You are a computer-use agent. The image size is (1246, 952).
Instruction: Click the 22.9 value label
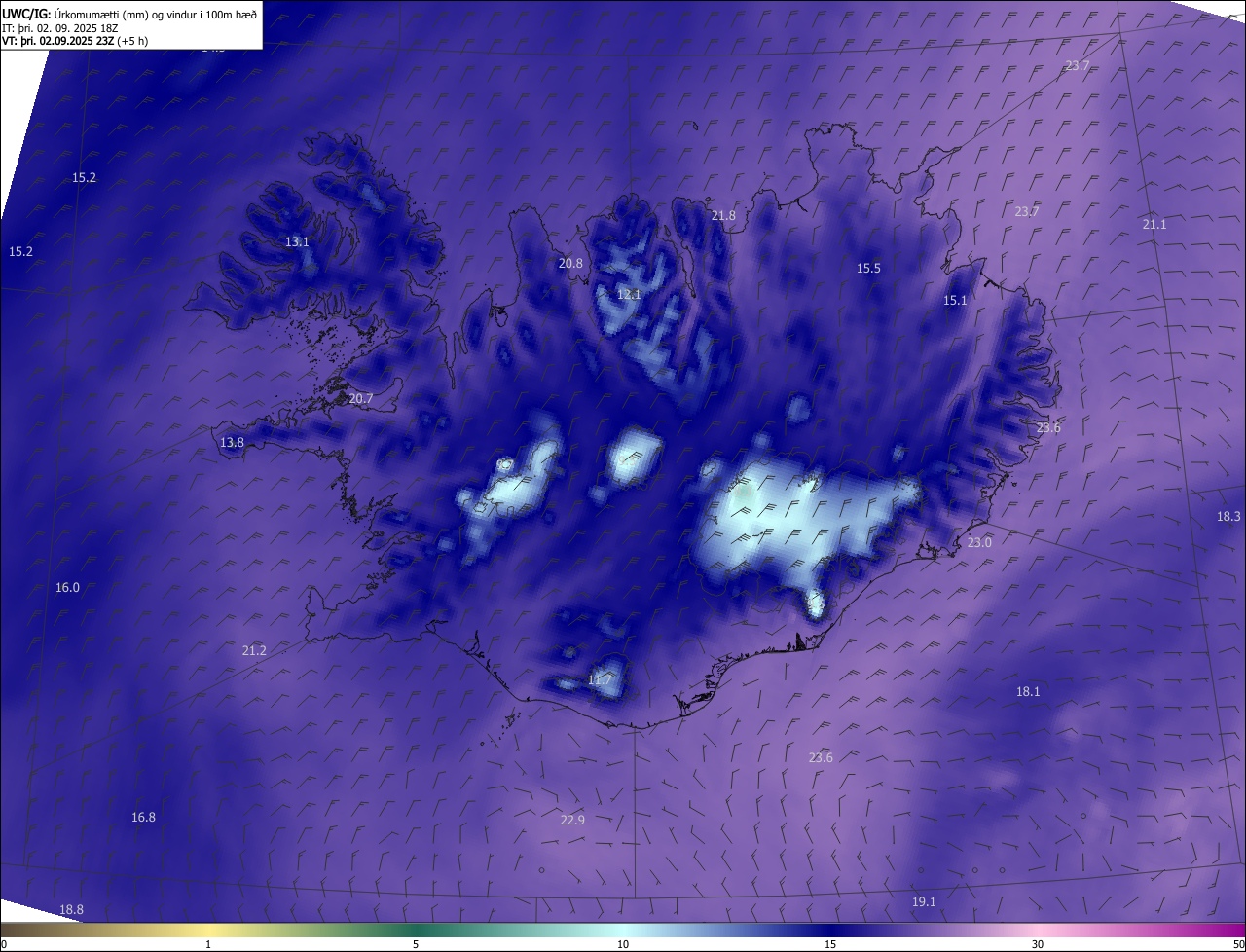click(x=572, y=820)
